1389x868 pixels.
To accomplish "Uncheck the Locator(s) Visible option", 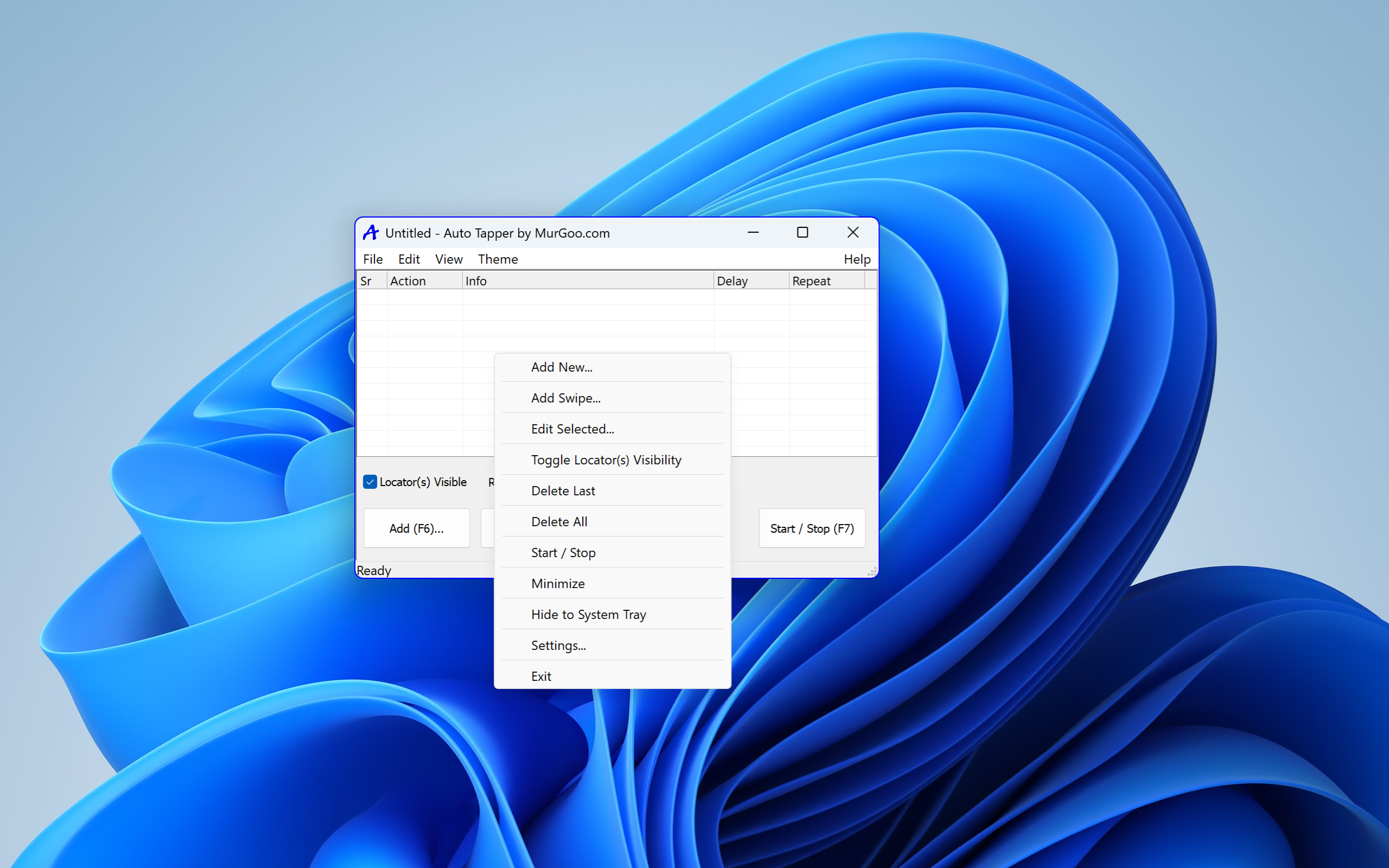I will coord(369,482).
